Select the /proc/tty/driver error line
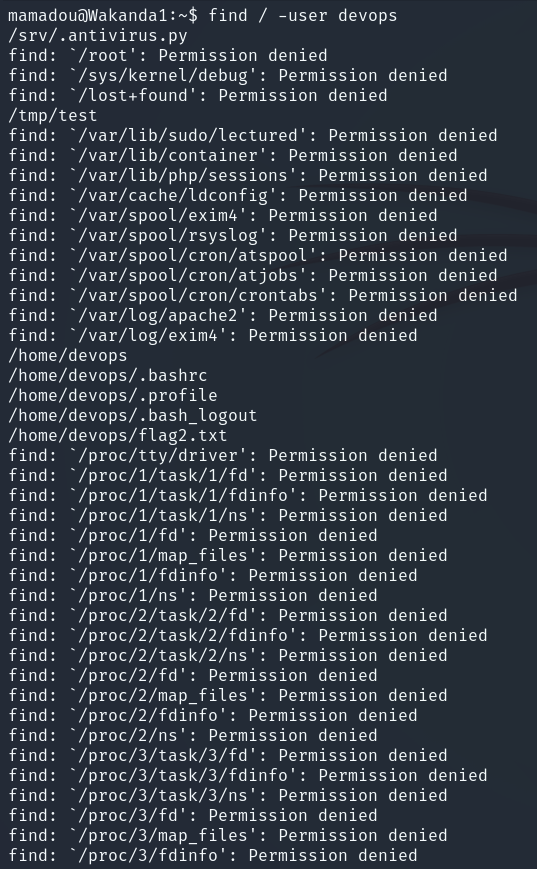The width and height of the screenshot is (537, 869). tap(222, 455)
